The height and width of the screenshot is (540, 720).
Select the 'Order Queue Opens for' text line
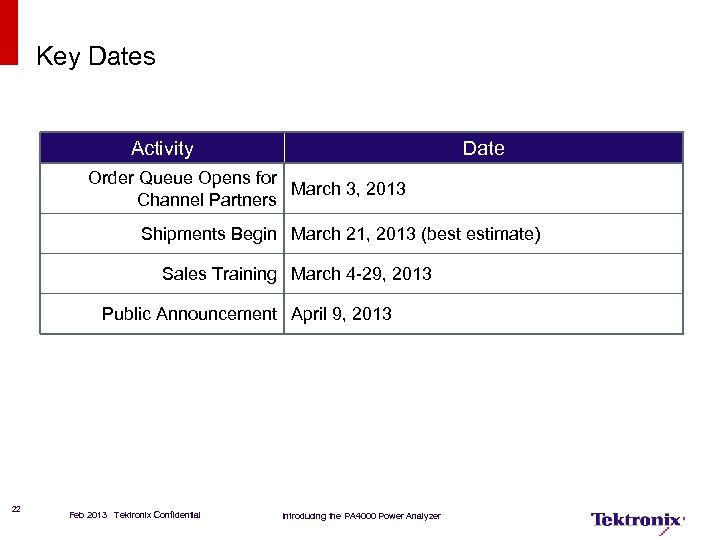pos(182,178)
